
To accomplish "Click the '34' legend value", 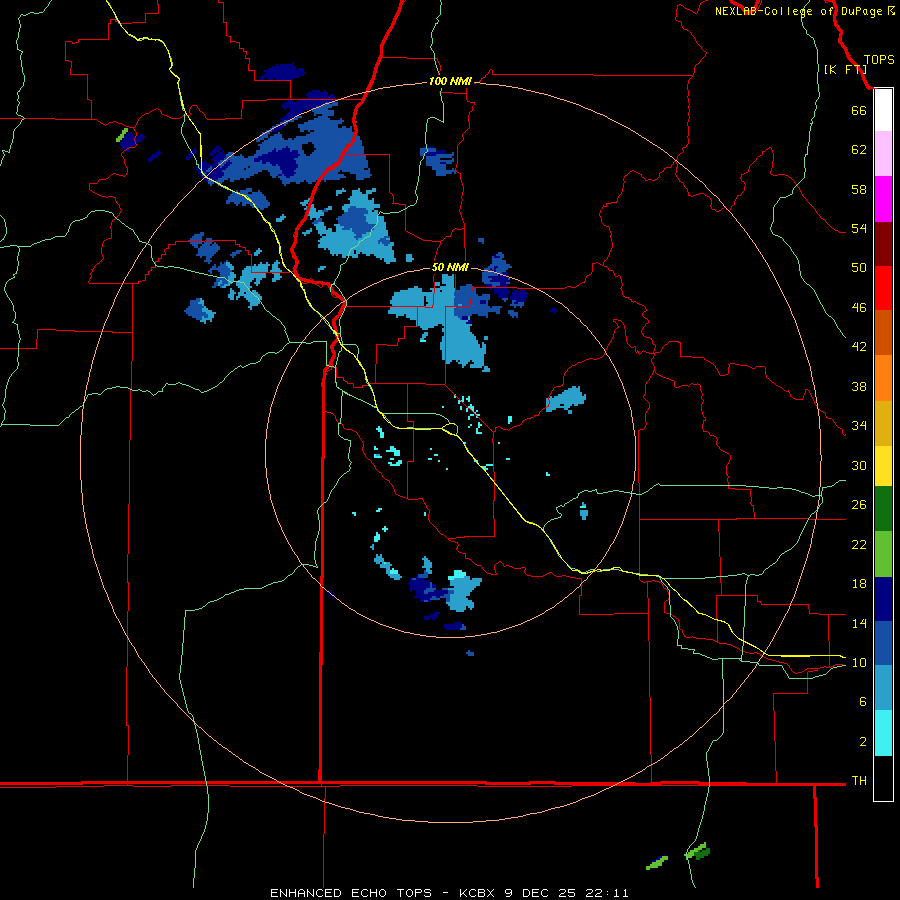I will coord(859,425).
